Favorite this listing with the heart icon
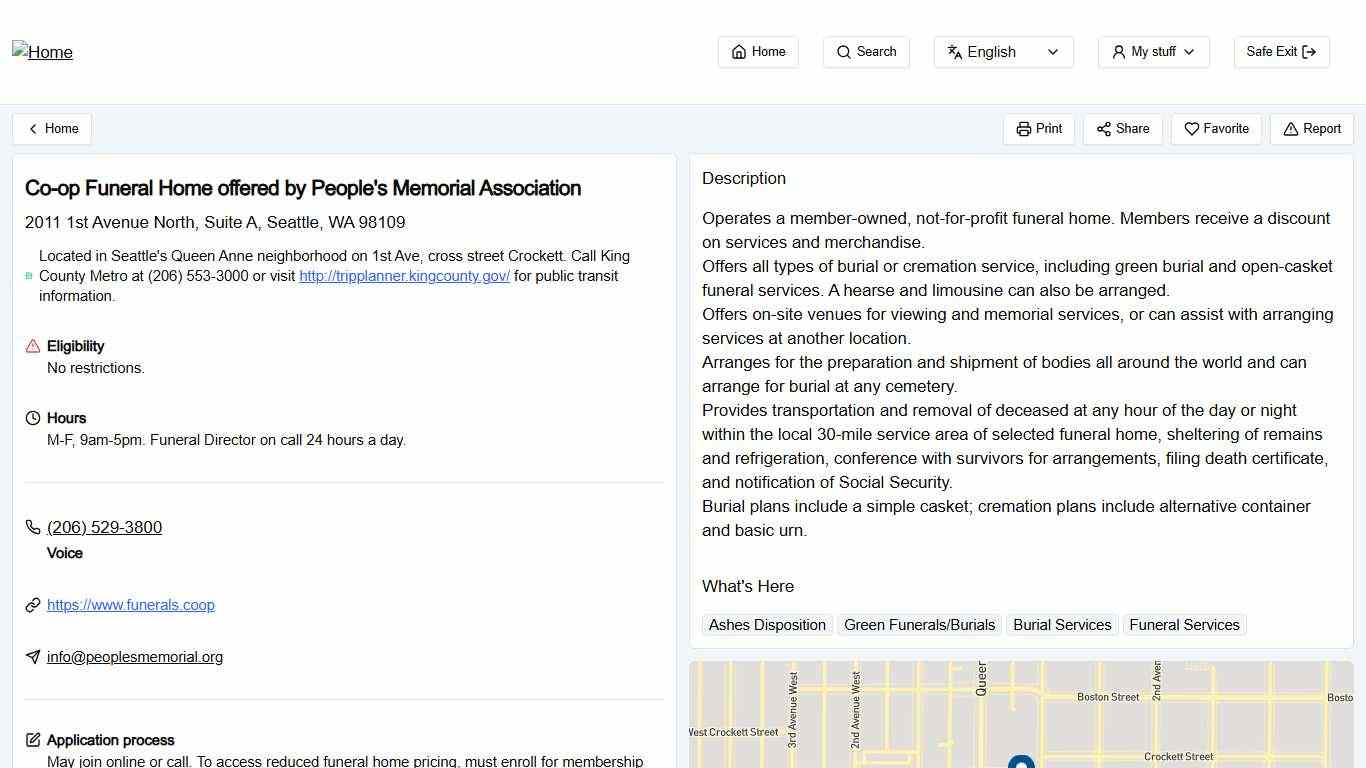 point(1192,129)
